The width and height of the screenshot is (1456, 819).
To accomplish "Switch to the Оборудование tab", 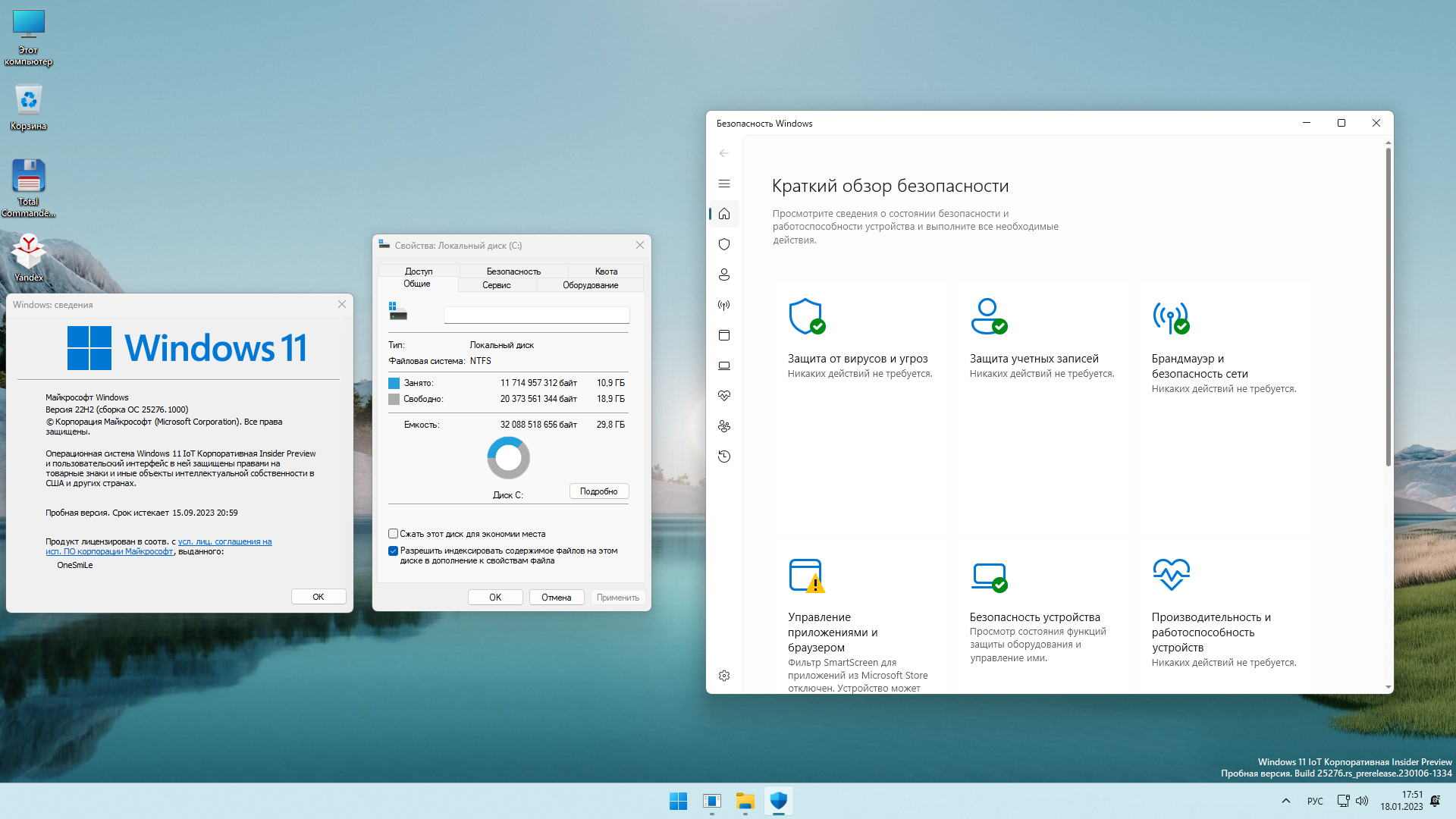I will (x=590, y=285).
